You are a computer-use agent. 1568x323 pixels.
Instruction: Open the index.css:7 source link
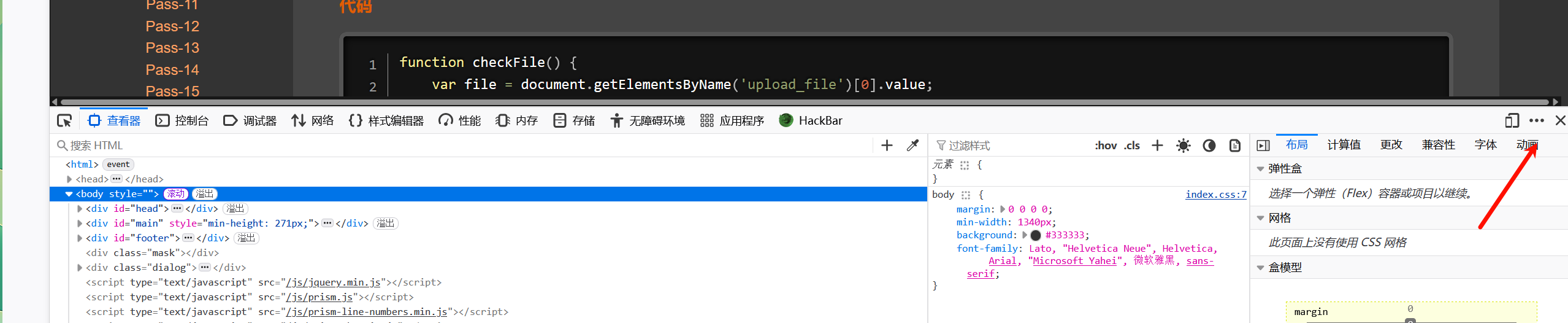click(1216, 195)
